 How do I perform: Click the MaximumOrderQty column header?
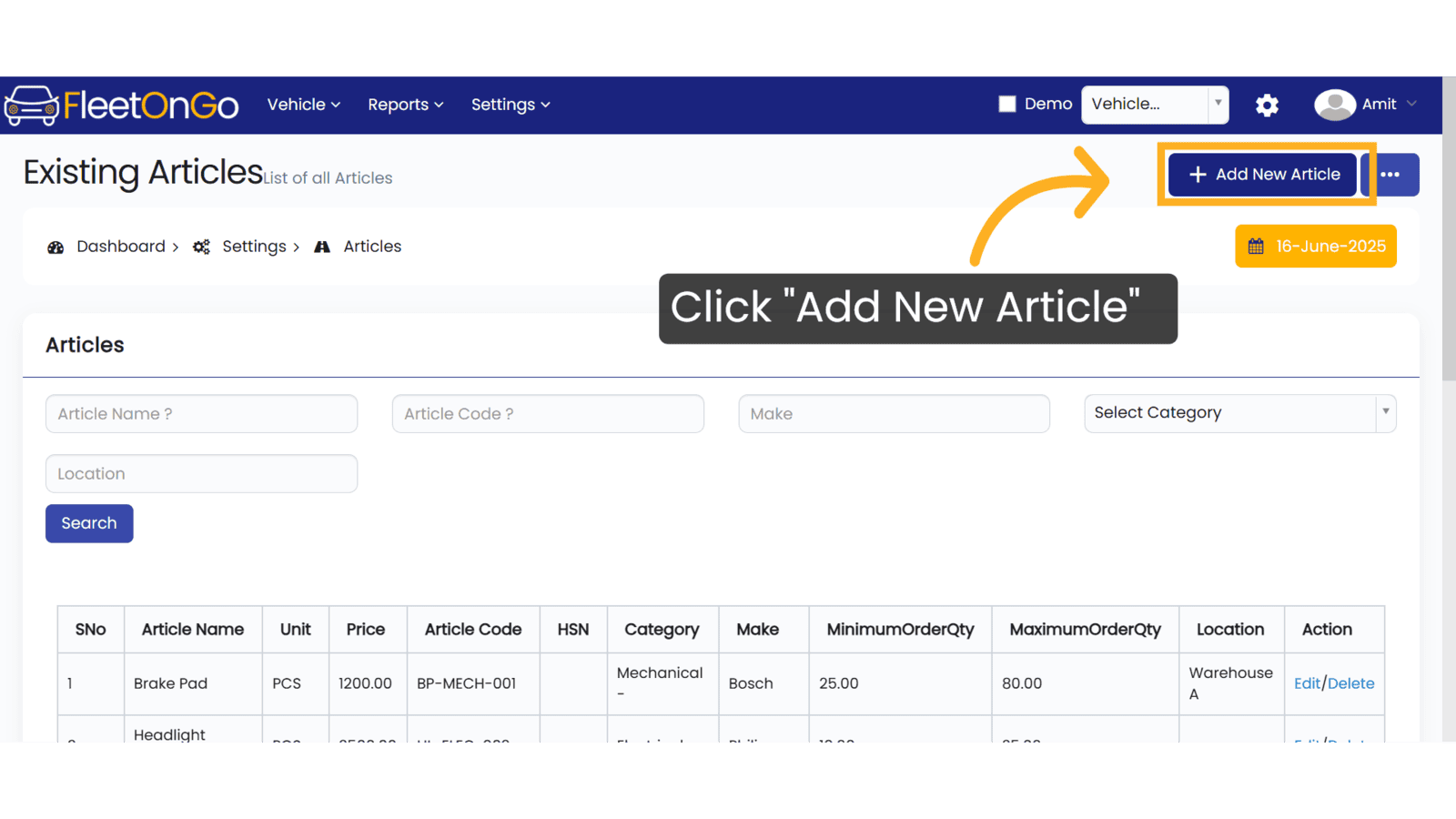[x=1086, y=630]
